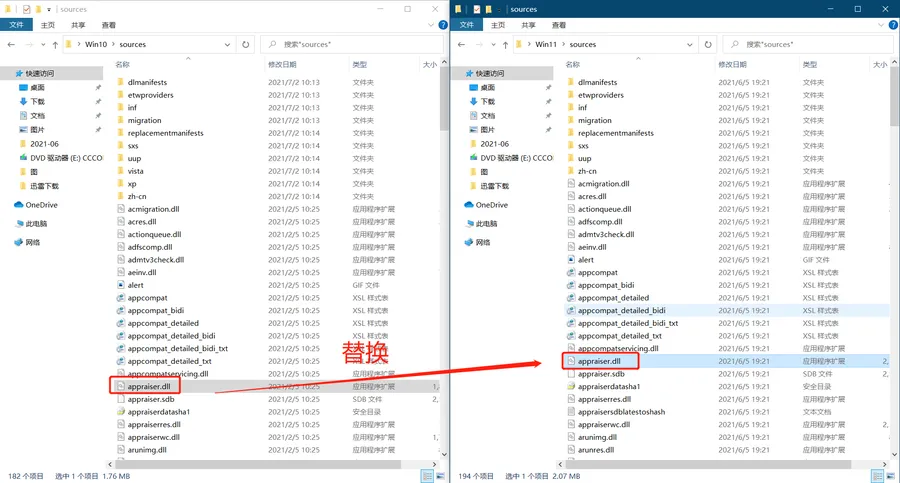
Task: Select the vista folder in Win10 window
Action: pyautogui.click(x=135, y=171)
